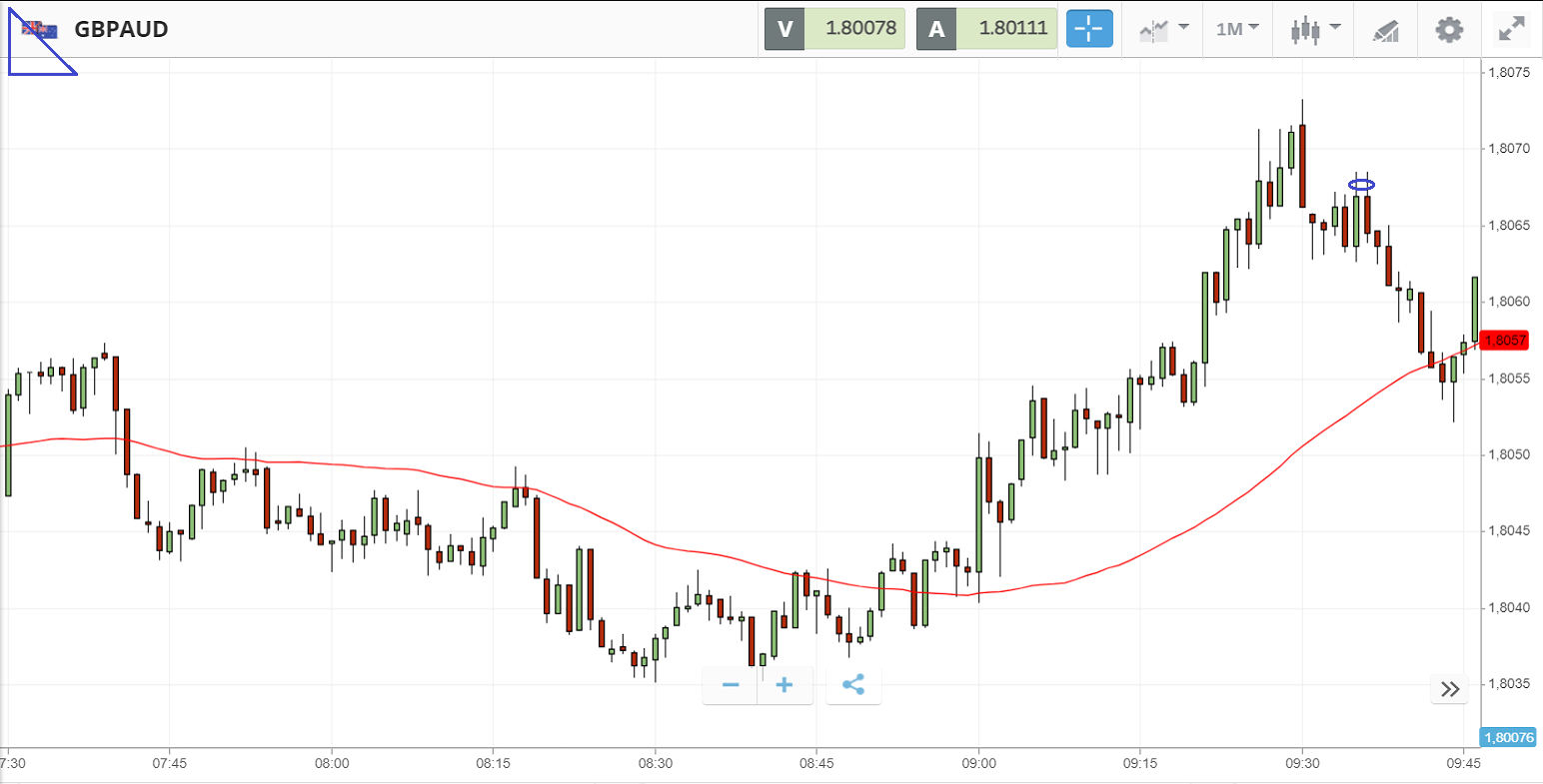Image resolution: width=1543 pixels, height=784 pixels.
Task: Click the 1,8070 price axis label
Action: click(x=1508, y=149)
